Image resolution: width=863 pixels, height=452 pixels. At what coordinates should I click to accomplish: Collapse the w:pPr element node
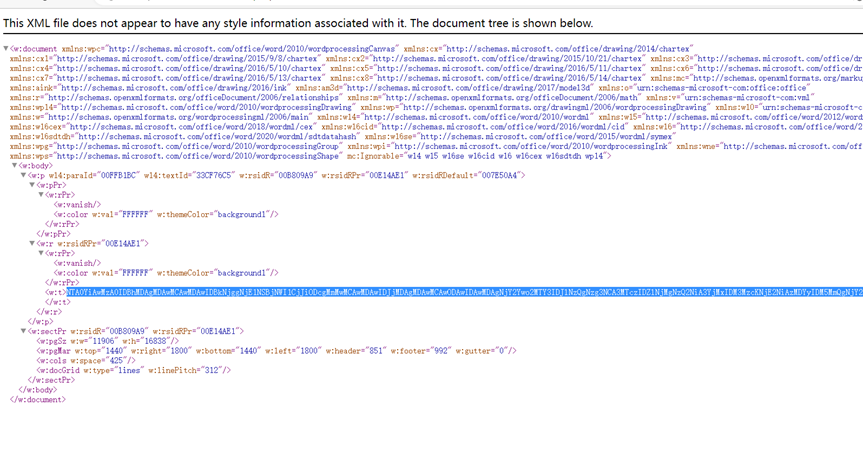coord(32,185)
